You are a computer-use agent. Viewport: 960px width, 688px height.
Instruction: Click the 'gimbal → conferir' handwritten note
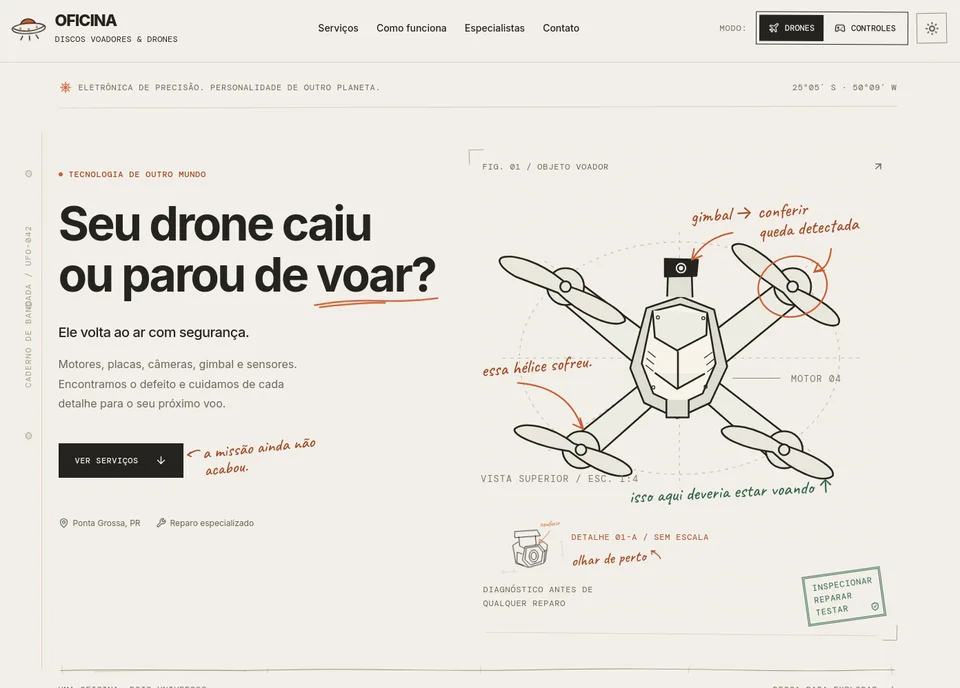point(751,214)
